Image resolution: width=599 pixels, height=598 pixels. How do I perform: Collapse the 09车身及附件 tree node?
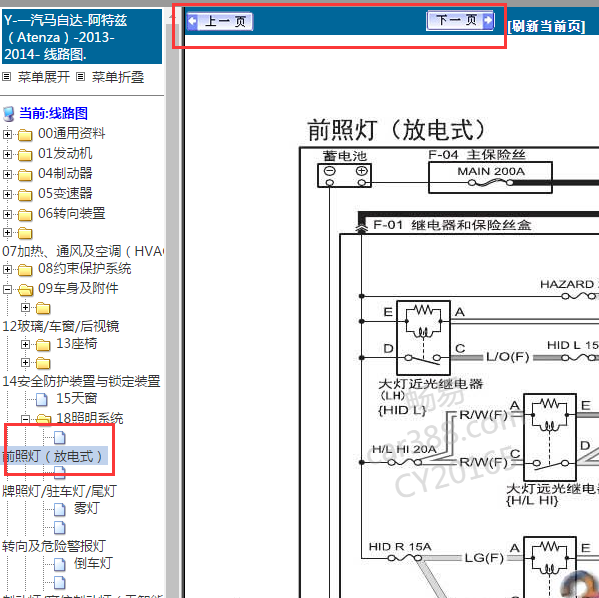point(7,289)
